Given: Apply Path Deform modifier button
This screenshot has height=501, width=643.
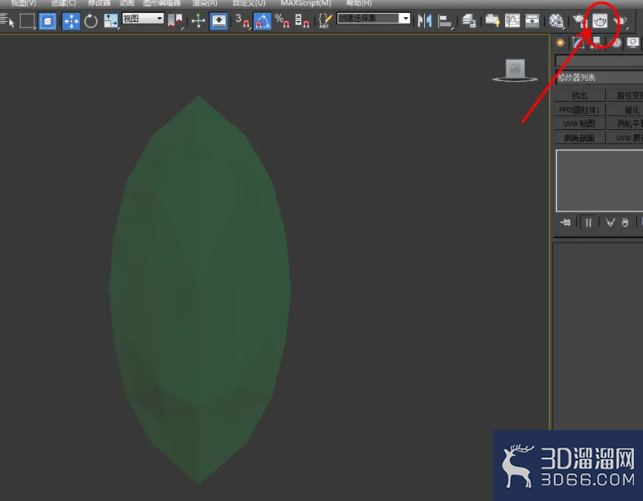Looking at the screenshot, I should coord(625,96).
